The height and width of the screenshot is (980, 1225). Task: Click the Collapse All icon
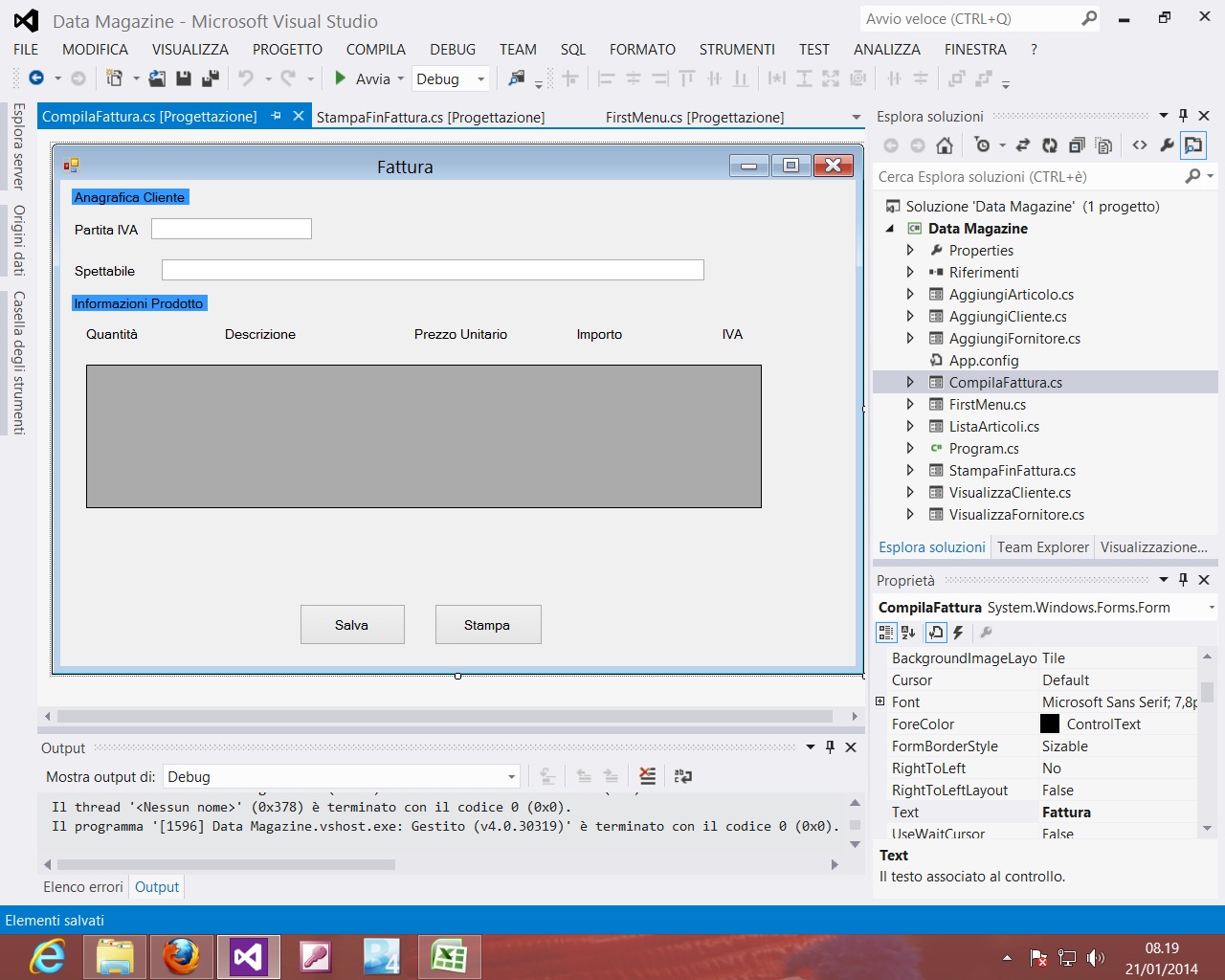1077,145
